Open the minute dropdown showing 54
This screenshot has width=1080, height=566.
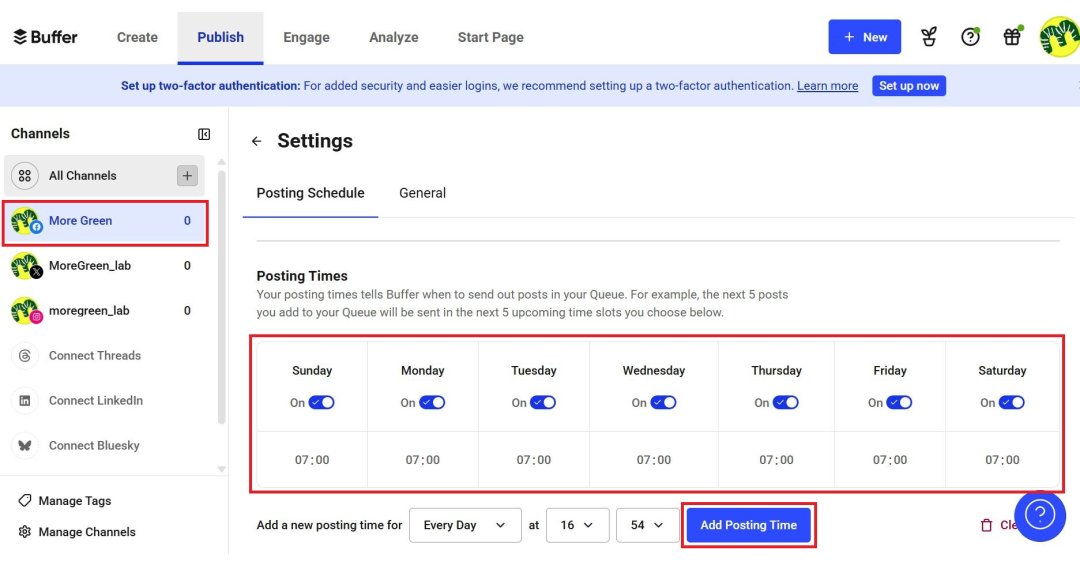[x=647, y=525]
